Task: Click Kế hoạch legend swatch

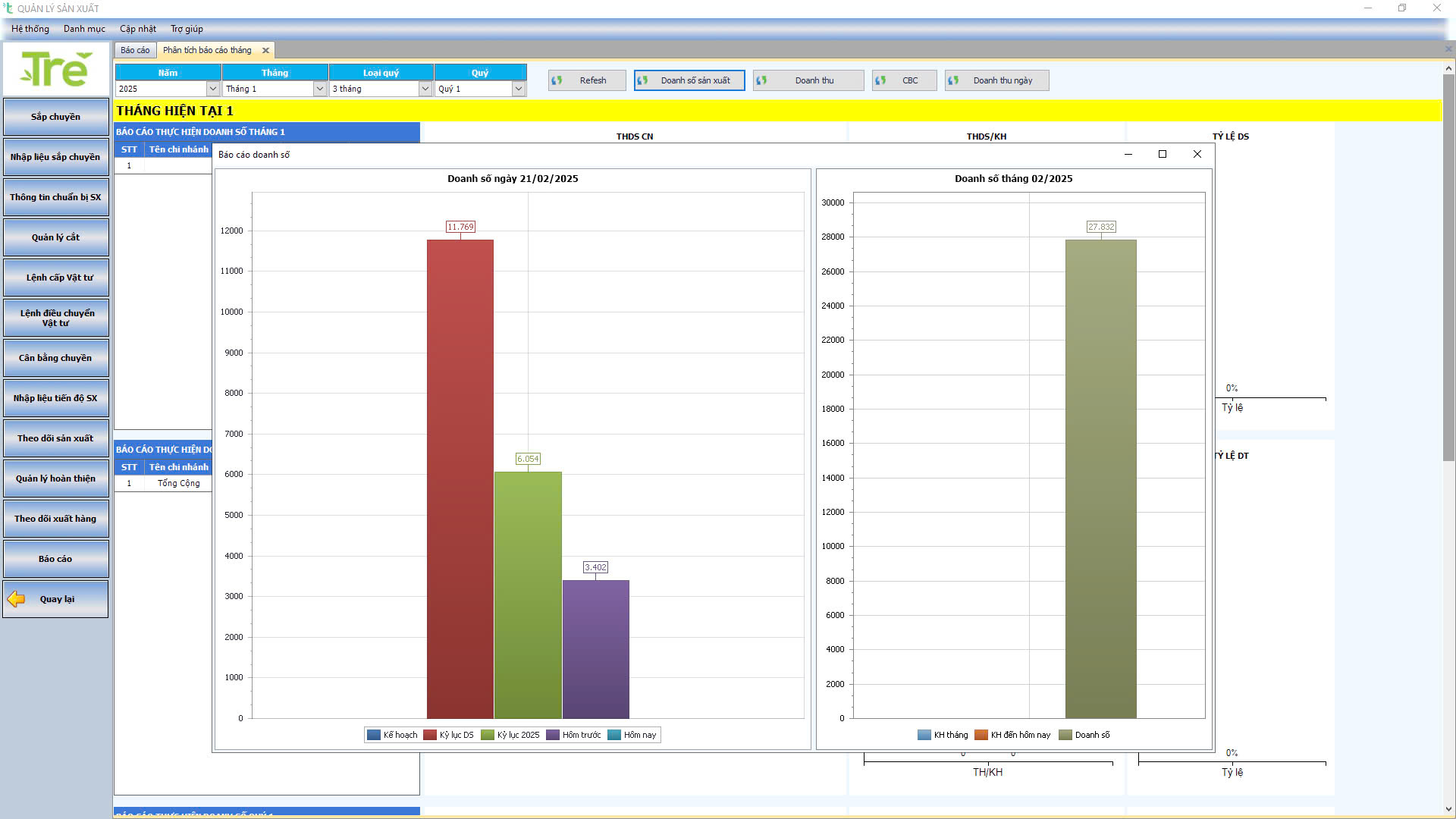Action: pyautogui.click(x=373, y=735)
